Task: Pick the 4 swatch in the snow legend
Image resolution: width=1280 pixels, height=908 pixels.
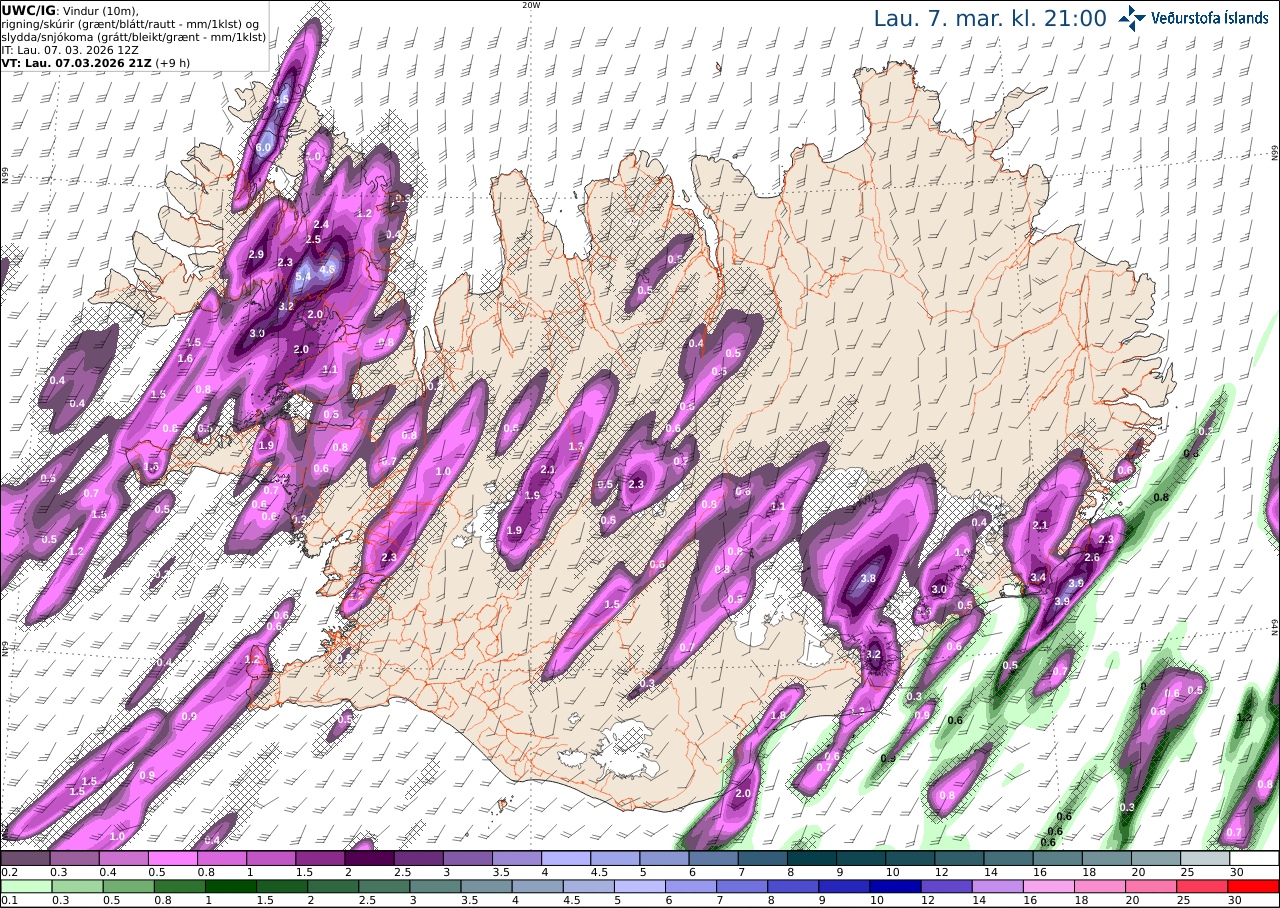Action: 566,858
